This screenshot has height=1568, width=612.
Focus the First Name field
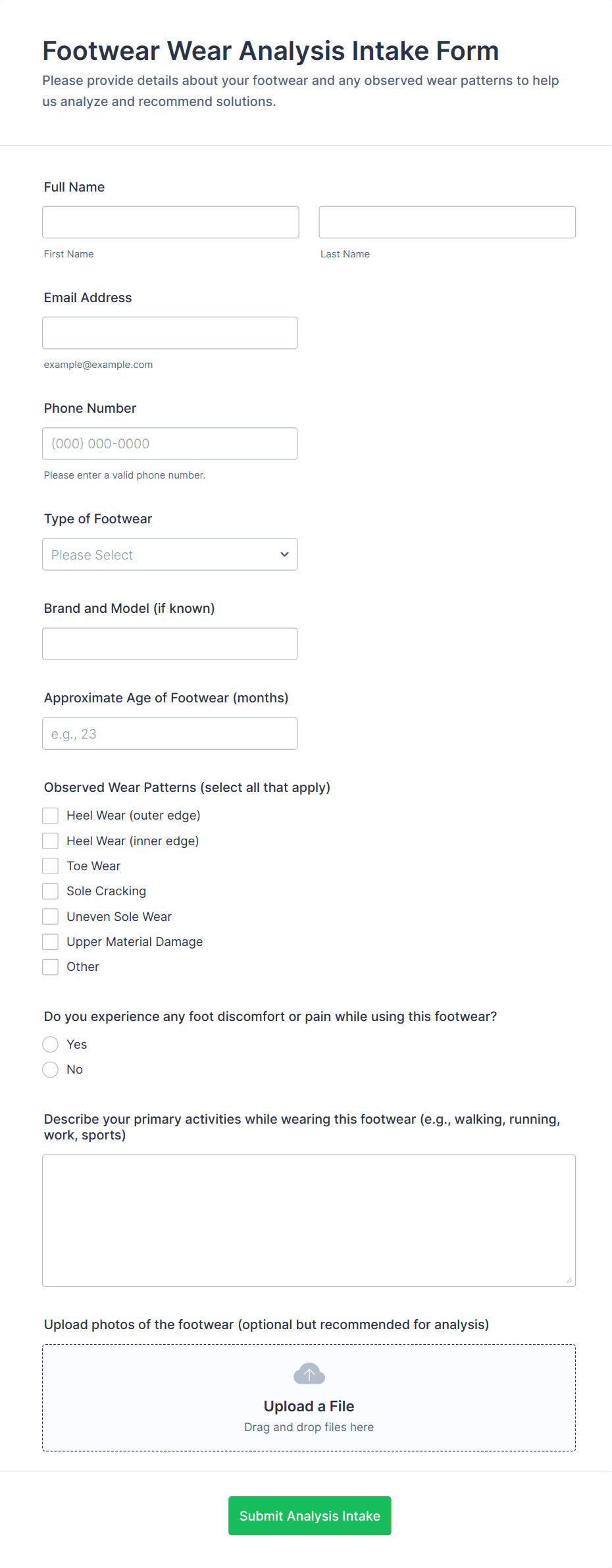coord(170,222)
